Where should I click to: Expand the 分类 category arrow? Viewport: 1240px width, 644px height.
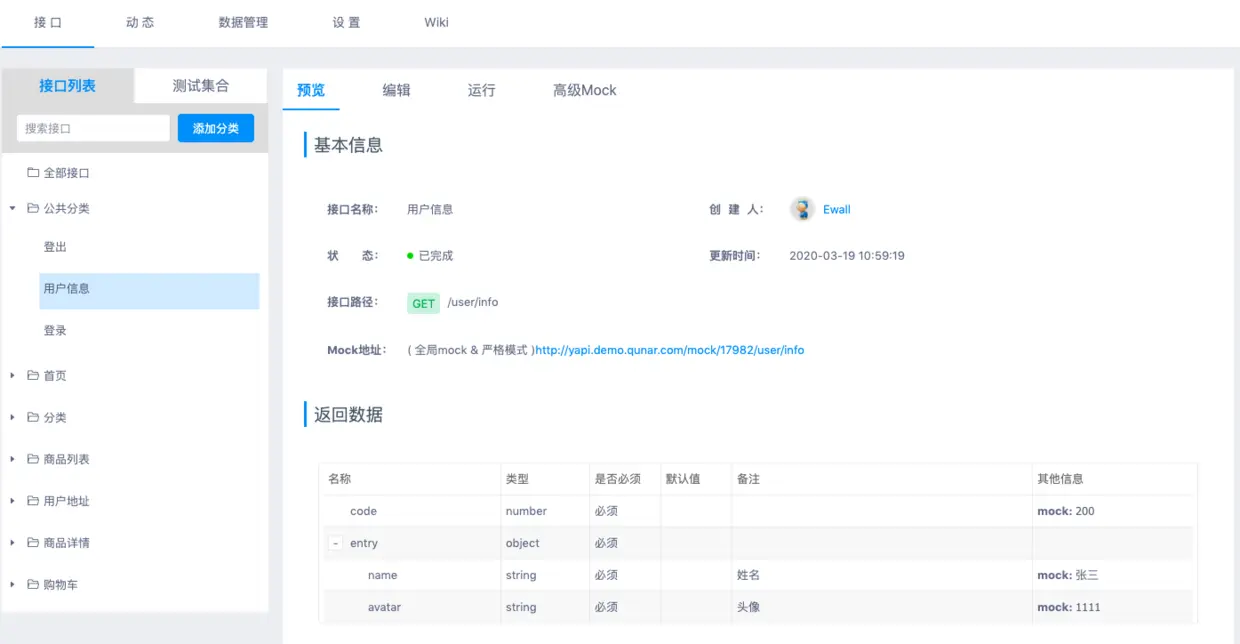12,418
